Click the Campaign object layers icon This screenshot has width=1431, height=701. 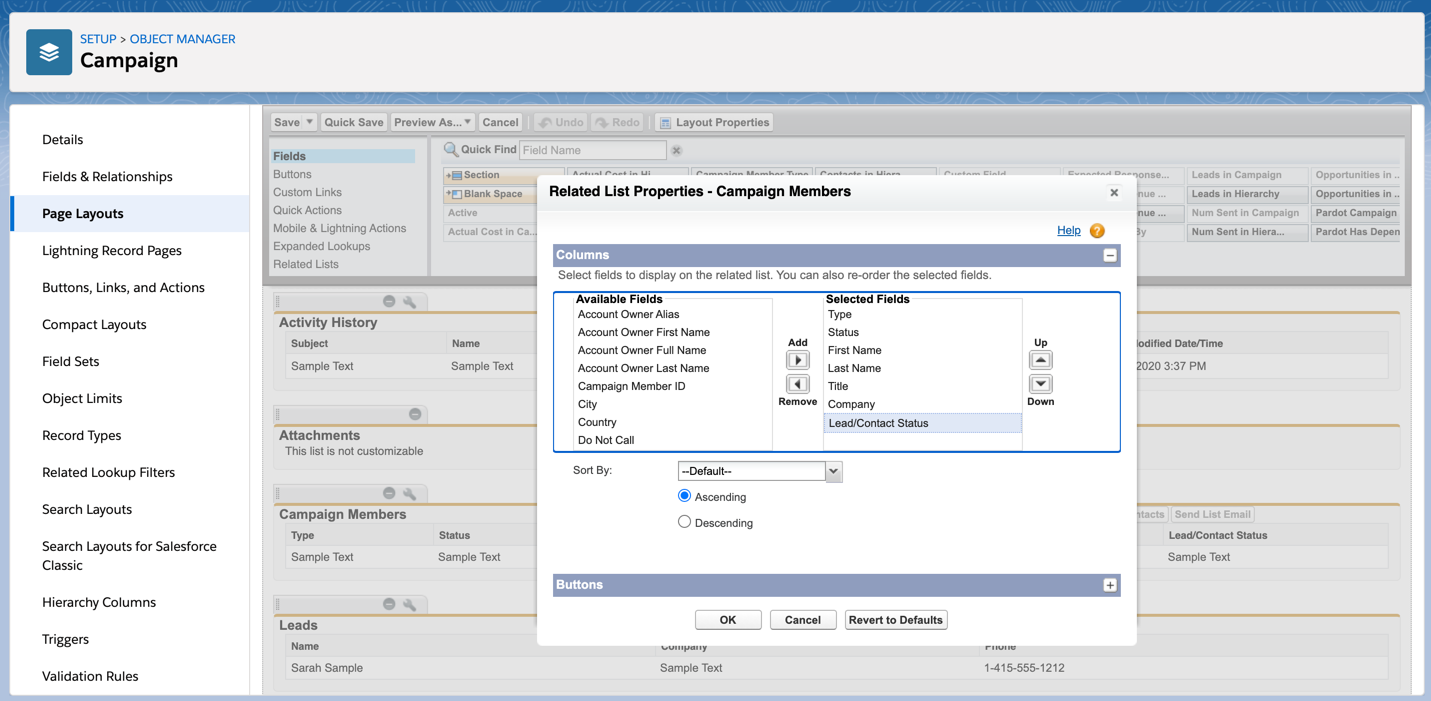point(49,53)
